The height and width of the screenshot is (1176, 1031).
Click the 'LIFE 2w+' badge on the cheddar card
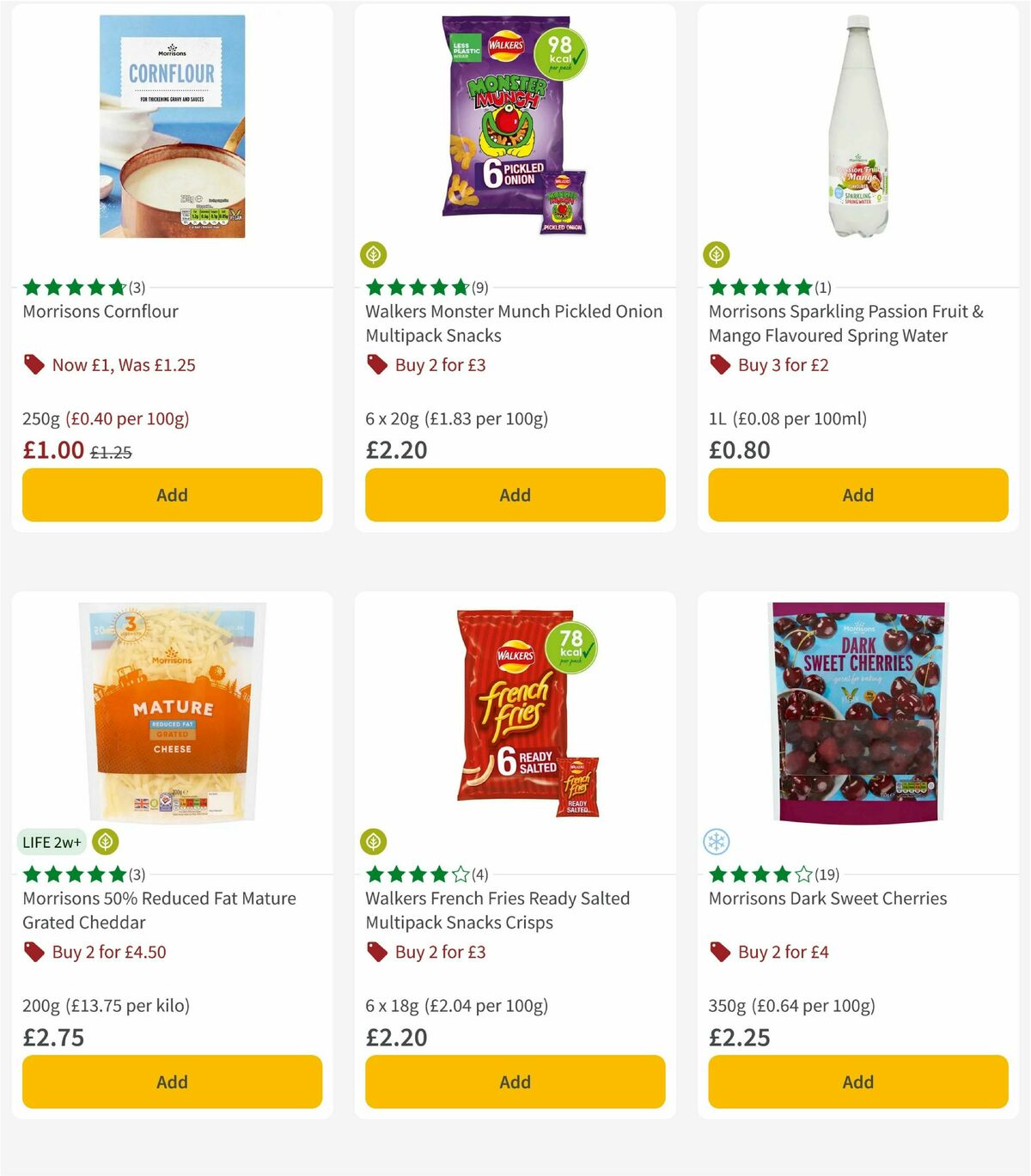click(x=52, y=843)
